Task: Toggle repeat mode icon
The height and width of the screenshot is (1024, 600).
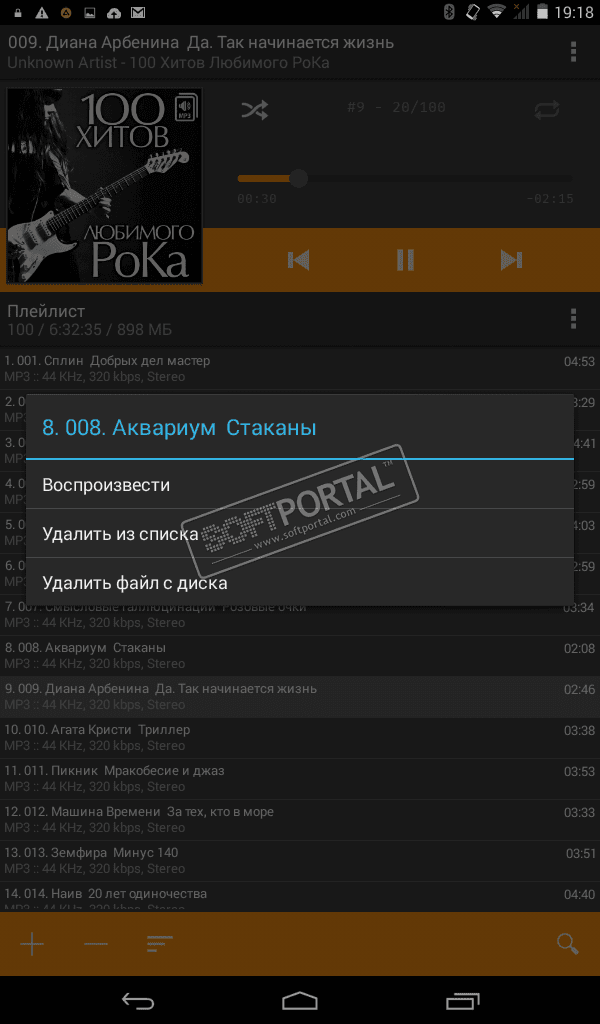Action: (x=546, y=110)
